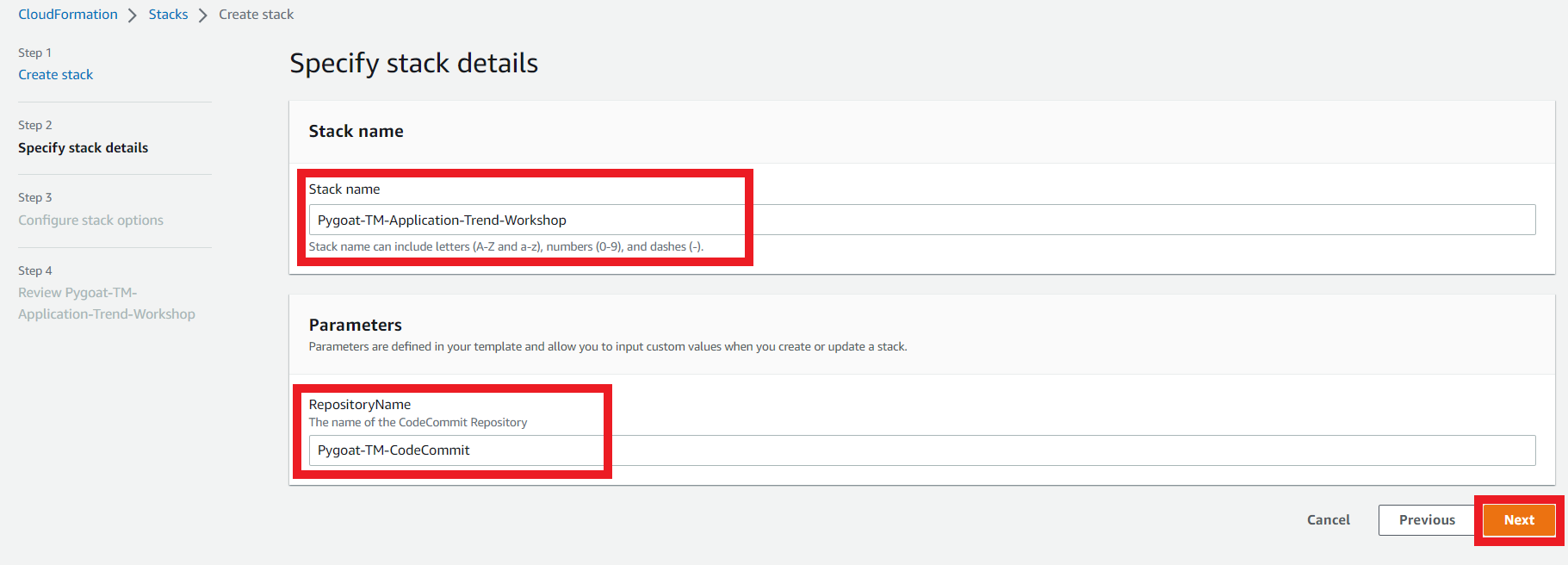Click the CodeCommit Repository description text

(x=418, y=423)
